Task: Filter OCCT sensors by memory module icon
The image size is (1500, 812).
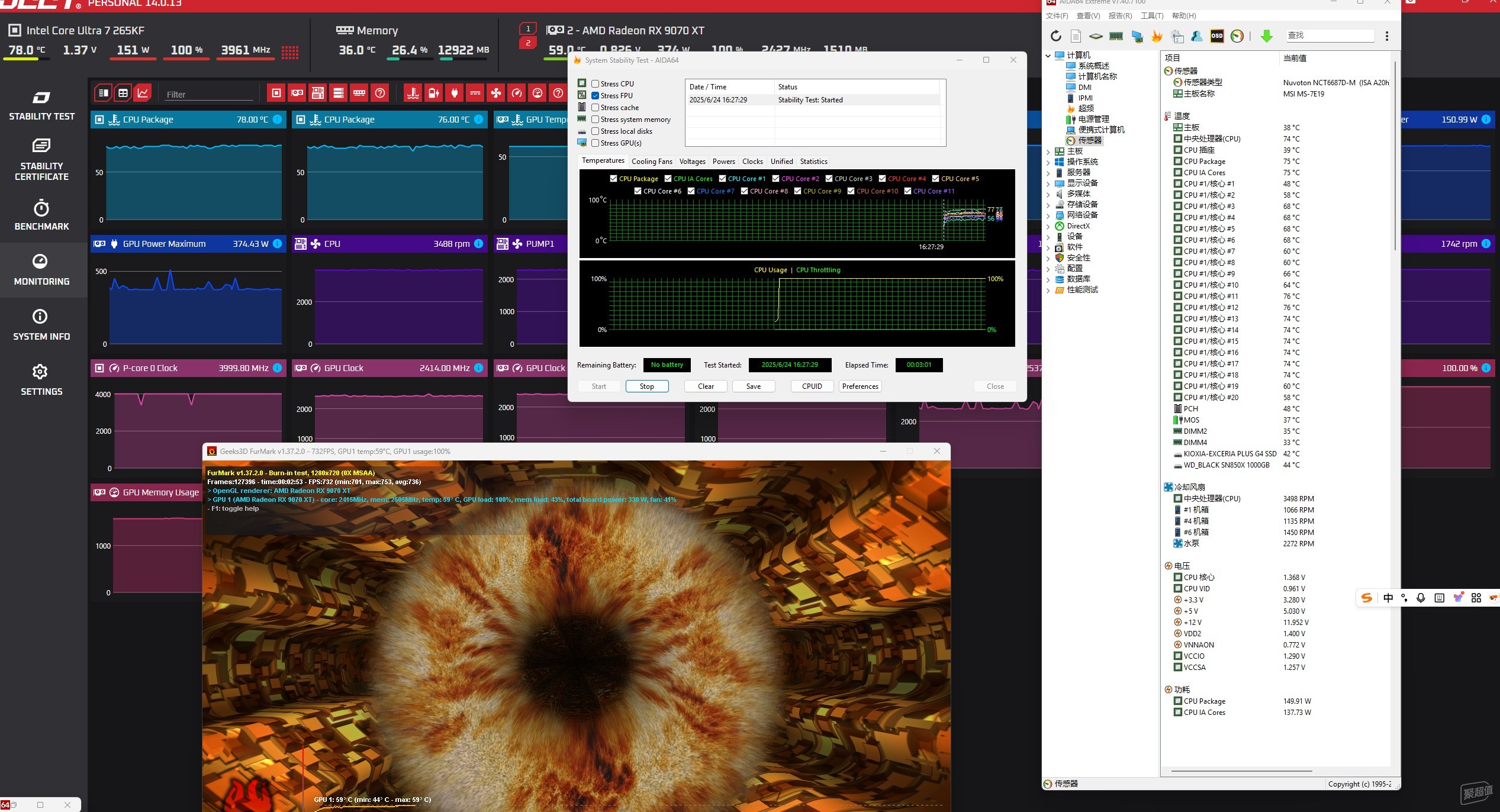Action: (x=359, y=93)
